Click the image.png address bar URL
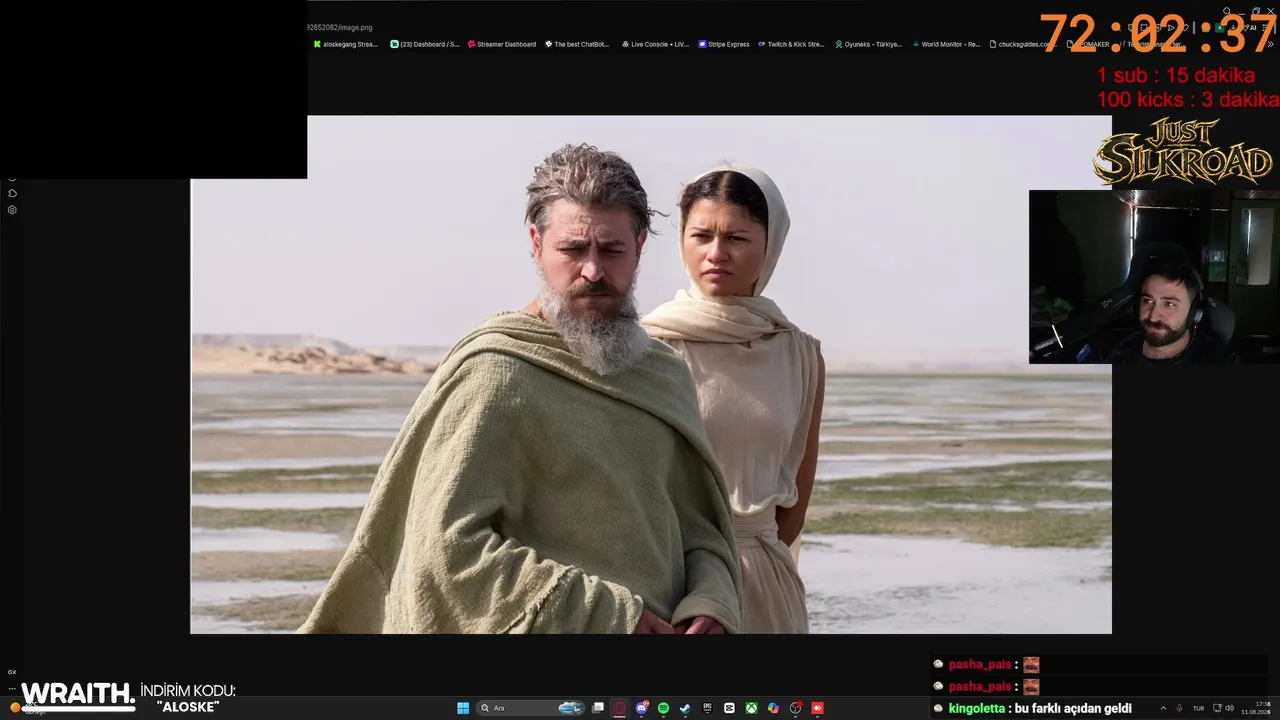This screenshot has width=1280, height=720. click(x=339, y=28)
